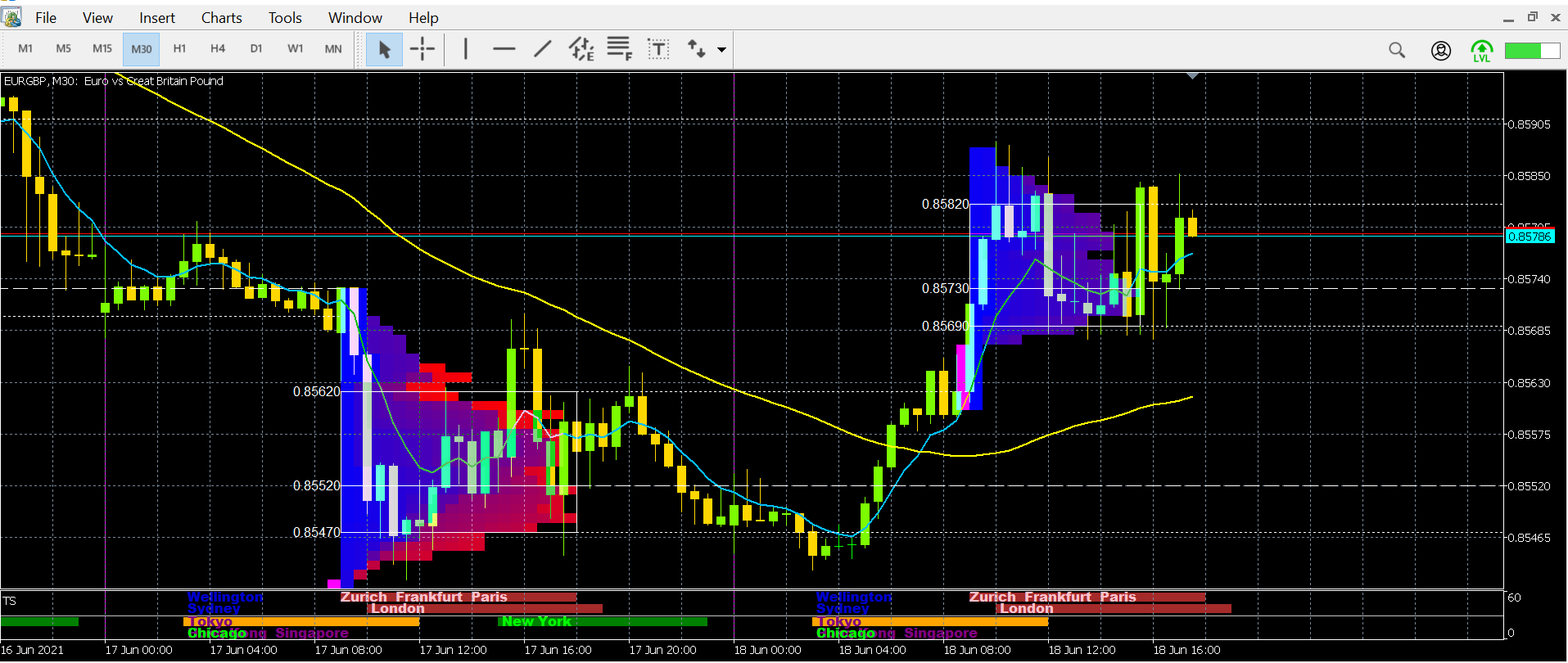
Task: Click the New York session label
Action: [x=537, y=621]
